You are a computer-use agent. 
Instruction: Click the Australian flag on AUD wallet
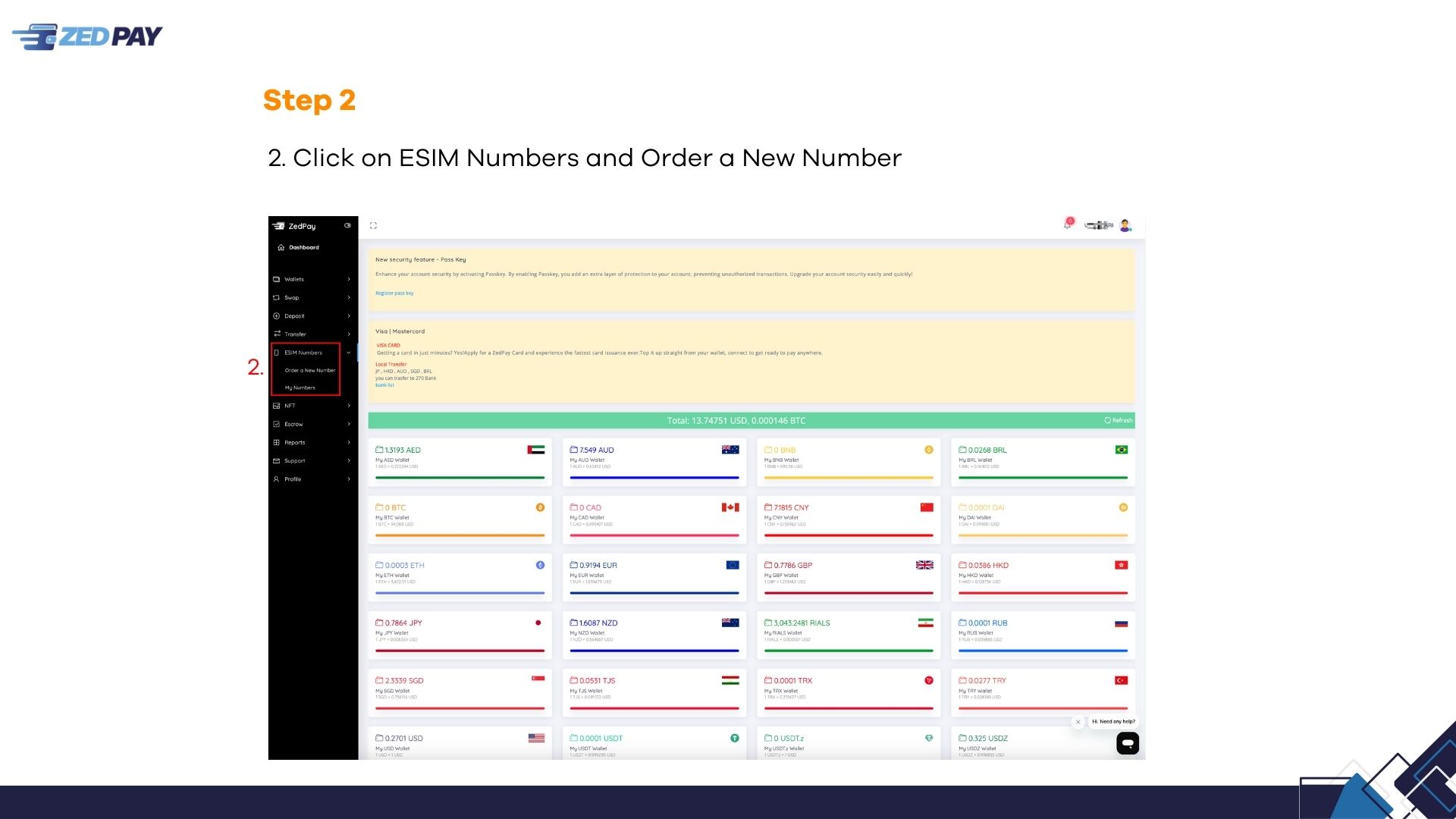tap(730, 450)
